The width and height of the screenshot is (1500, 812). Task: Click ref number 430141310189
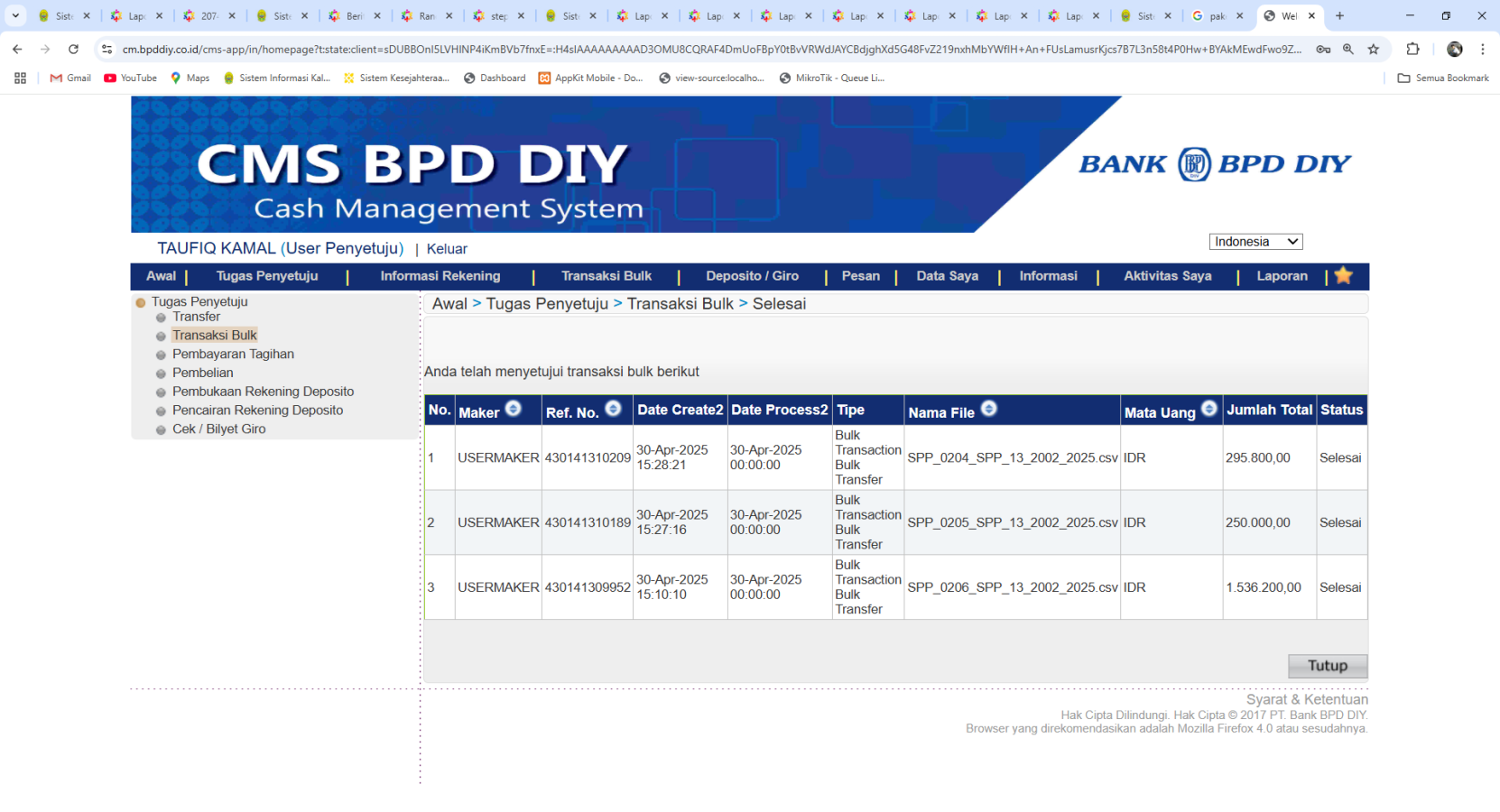(x=588, y=522)
